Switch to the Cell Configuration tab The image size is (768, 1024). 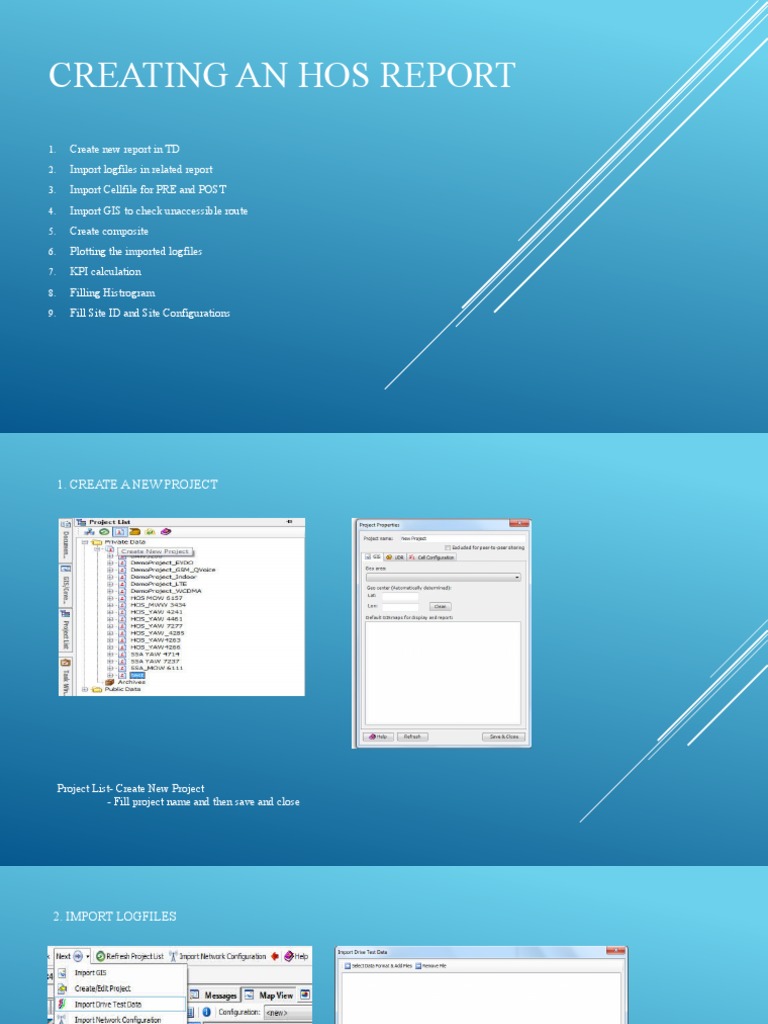tap(432, 557)
